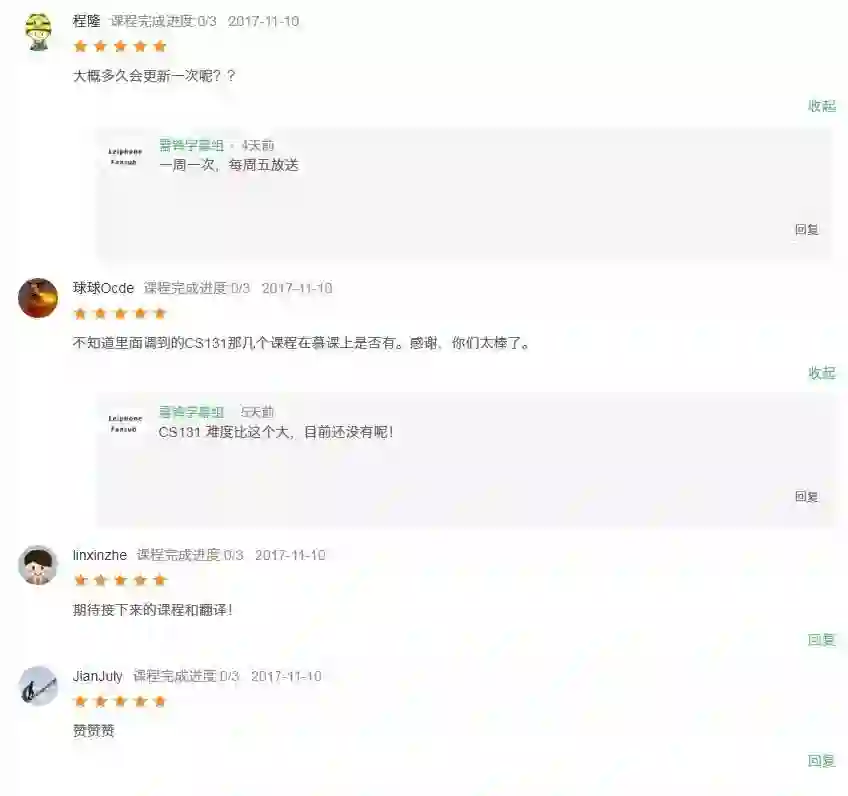Collapse replies under 球球Ocde's comment with 收起

[822, 373]
